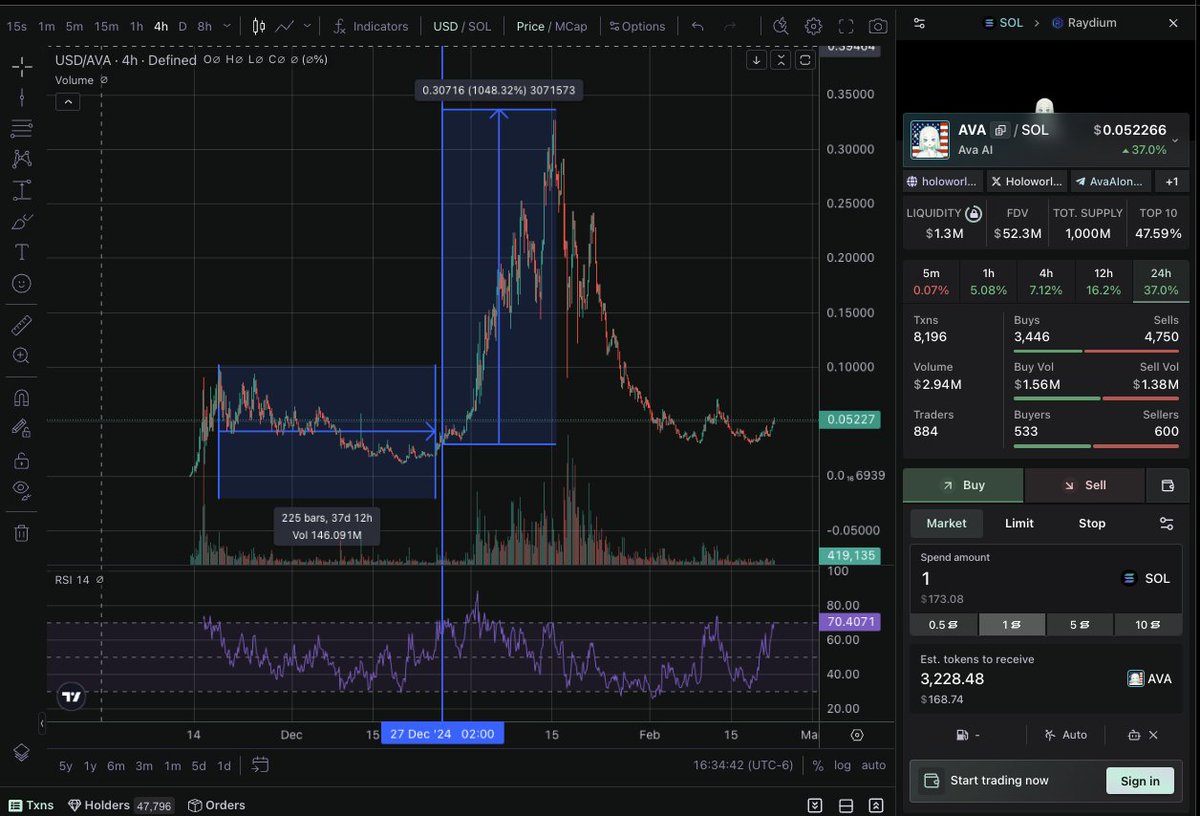Expand the chart style dropdown arrow

click(x=307, y=26)
